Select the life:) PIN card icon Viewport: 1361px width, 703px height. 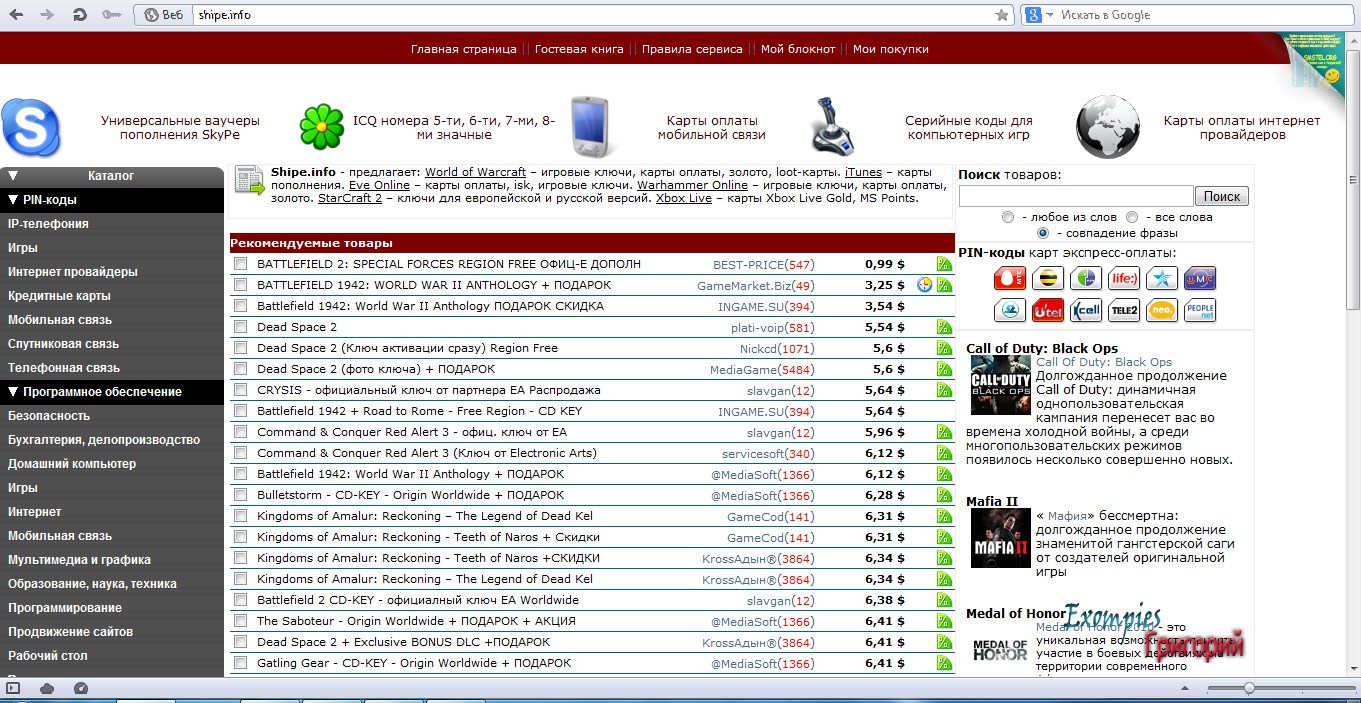[x=1124, y=278]
